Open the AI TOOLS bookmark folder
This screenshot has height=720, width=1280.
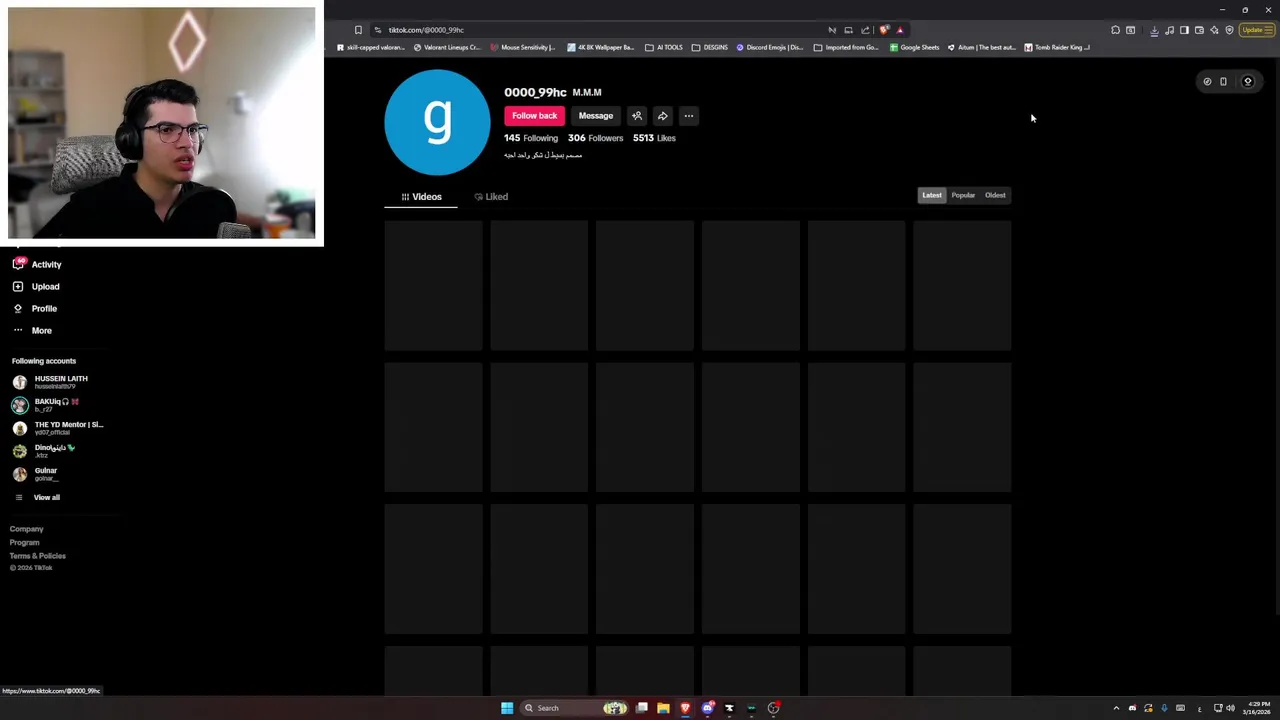tap(664, 47)
